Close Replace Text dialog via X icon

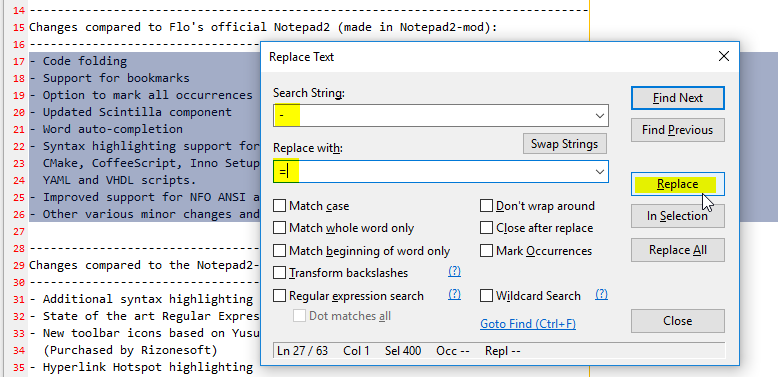coord(724,57)
